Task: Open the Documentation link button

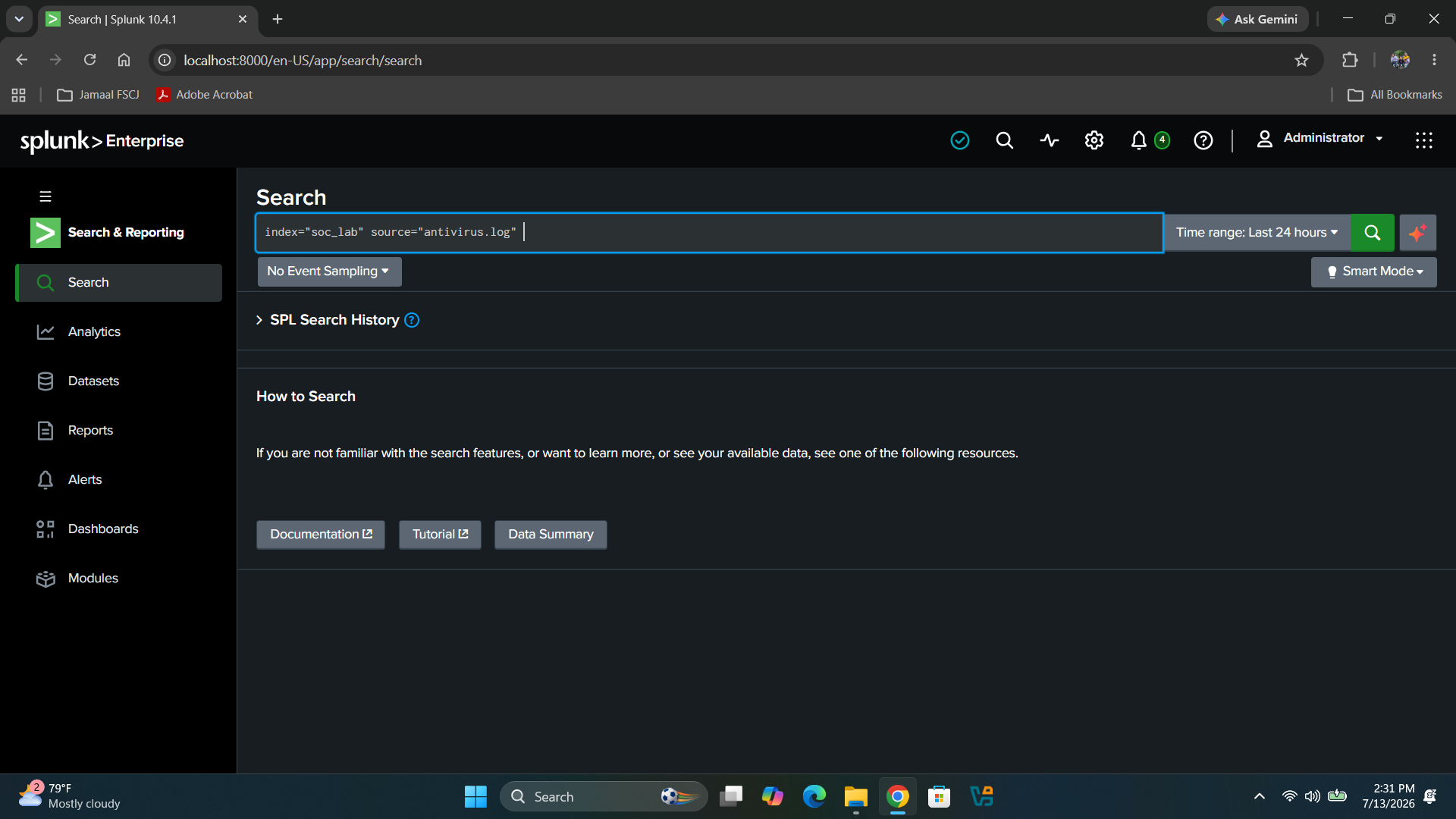Action: (x=321, y=535)
